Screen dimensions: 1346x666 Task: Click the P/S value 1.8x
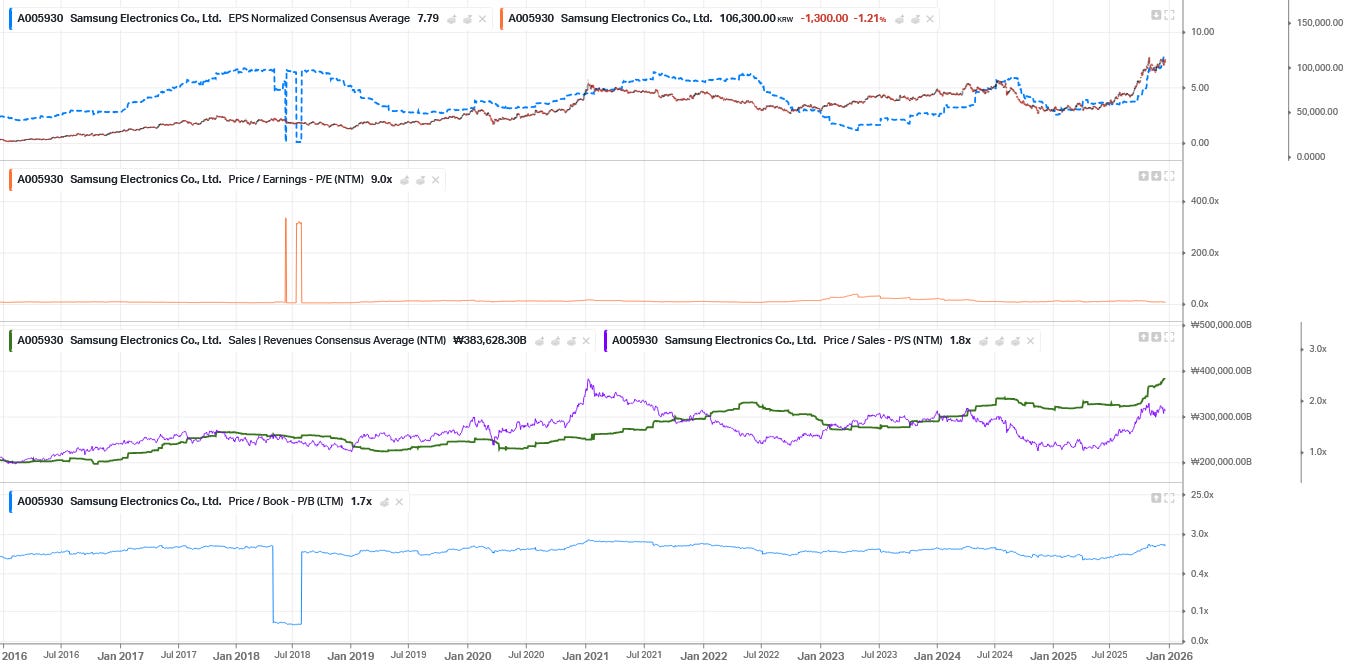[x=960, y=341]
